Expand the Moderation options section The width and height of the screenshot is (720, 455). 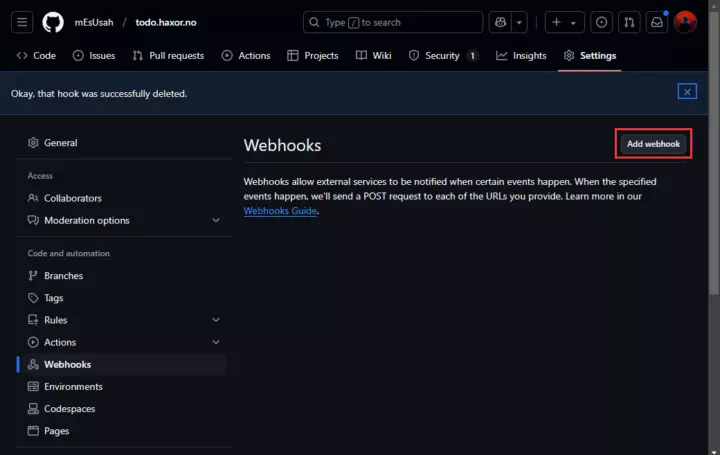[x=216, y=220]
